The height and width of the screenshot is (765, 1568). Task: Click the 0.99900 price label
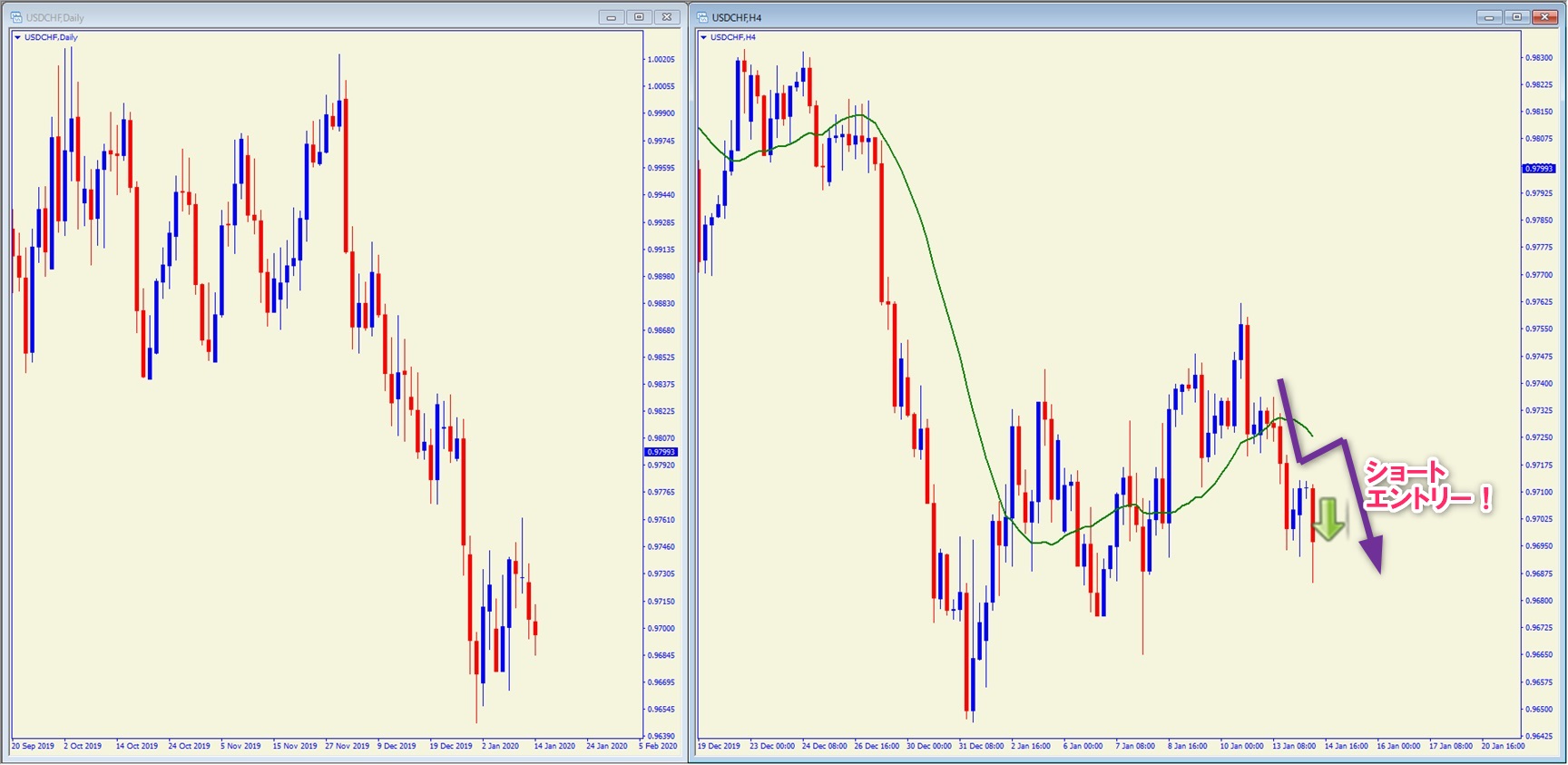click(661, 113)
